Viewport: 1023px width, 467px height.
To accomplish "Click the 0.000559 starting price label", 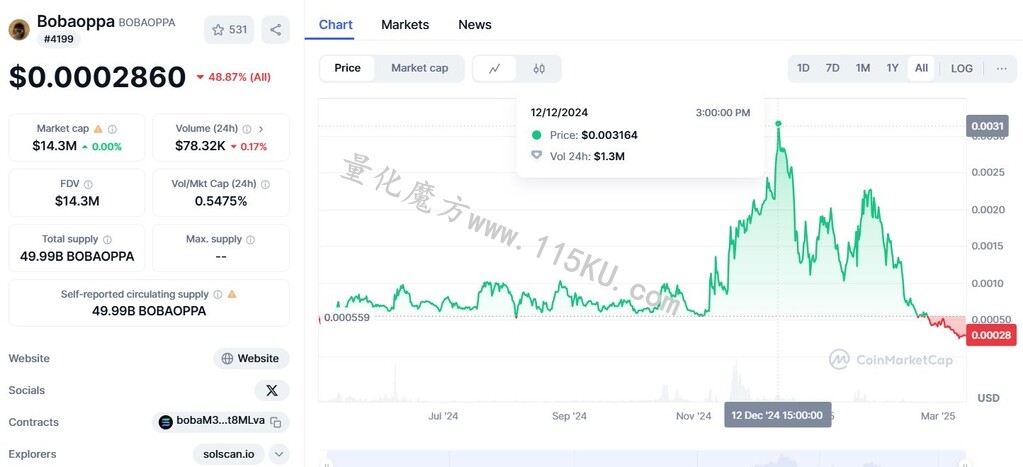I will coord(346,318).
